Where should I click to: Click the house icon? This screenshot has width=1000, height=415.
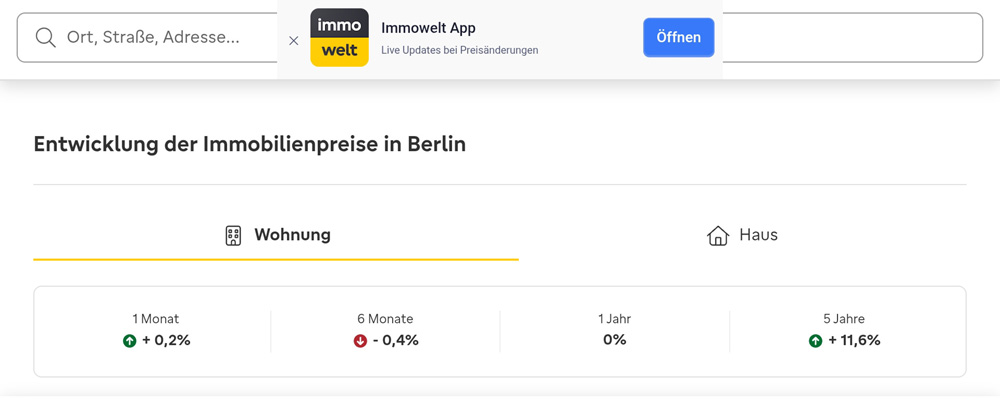(x=718, y=236)
